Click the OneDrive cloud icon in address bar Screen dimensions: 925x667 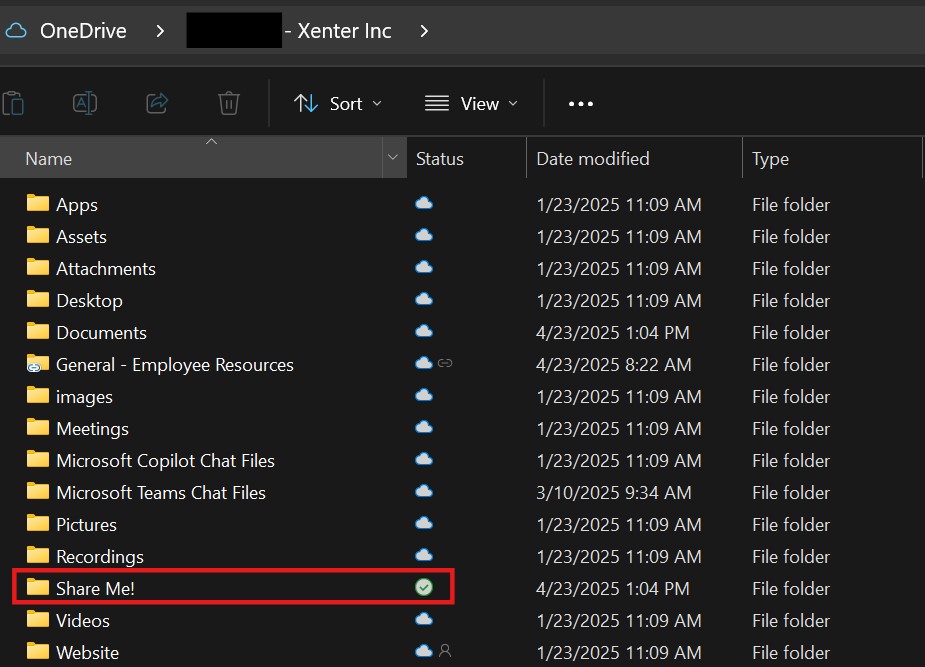16,31
